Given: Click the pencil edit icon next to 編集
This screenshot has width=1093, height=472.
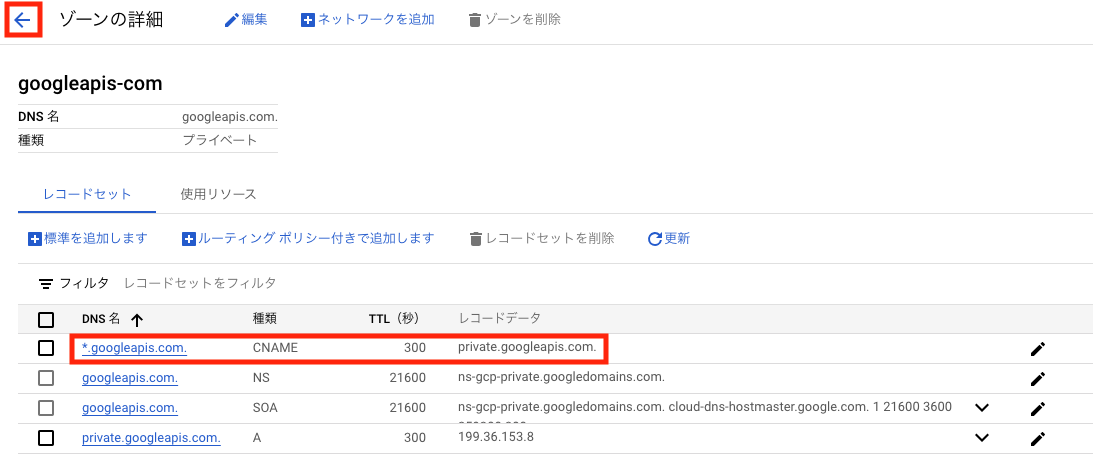Looking at the screenshot, I should [231, 20].
